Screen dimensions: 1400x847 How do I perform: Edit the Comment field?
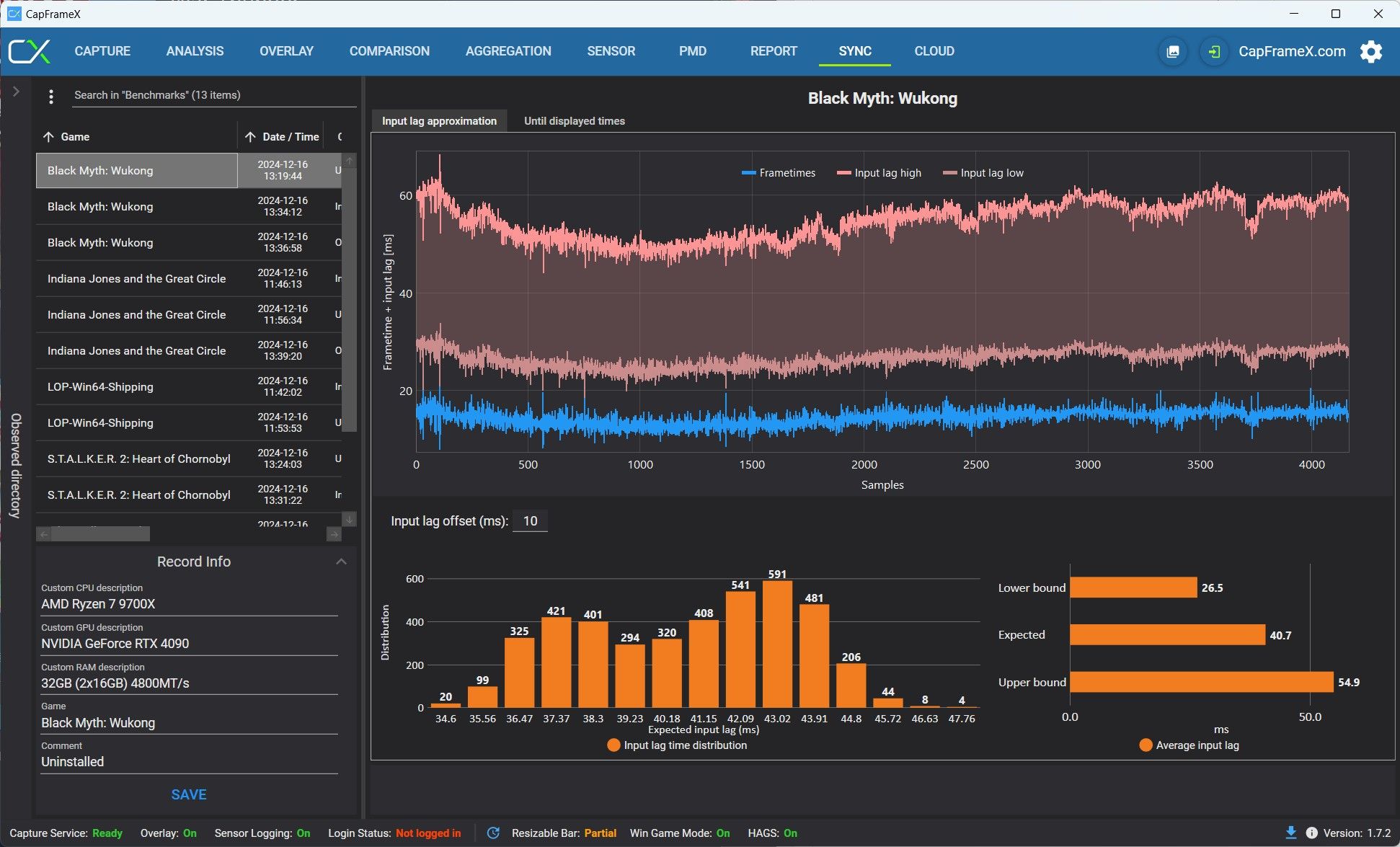click(x=189, y=762)
